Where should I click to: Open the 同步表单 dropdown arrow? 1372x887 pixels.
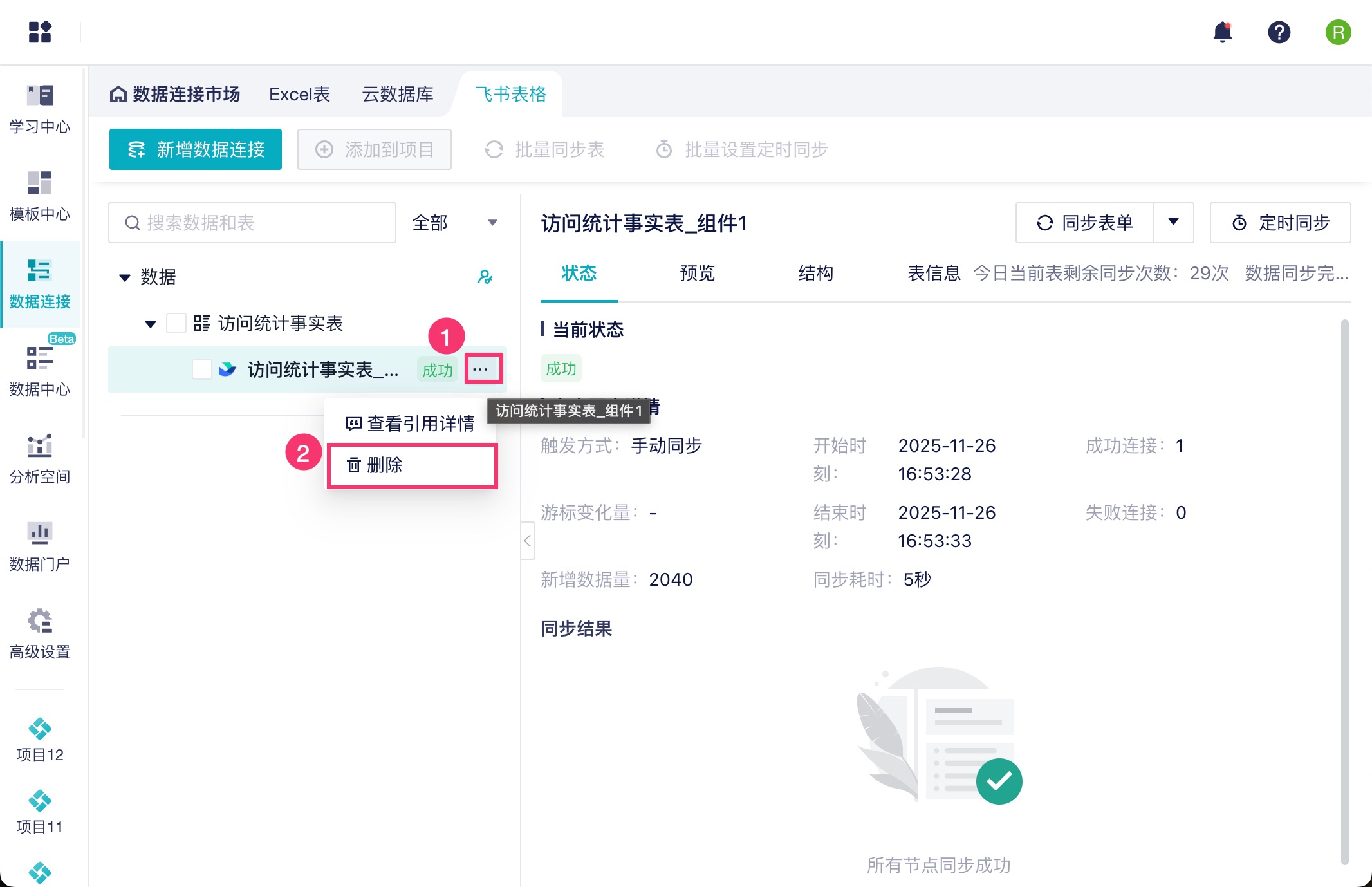pyautogui.click(x=1173, y=223)
